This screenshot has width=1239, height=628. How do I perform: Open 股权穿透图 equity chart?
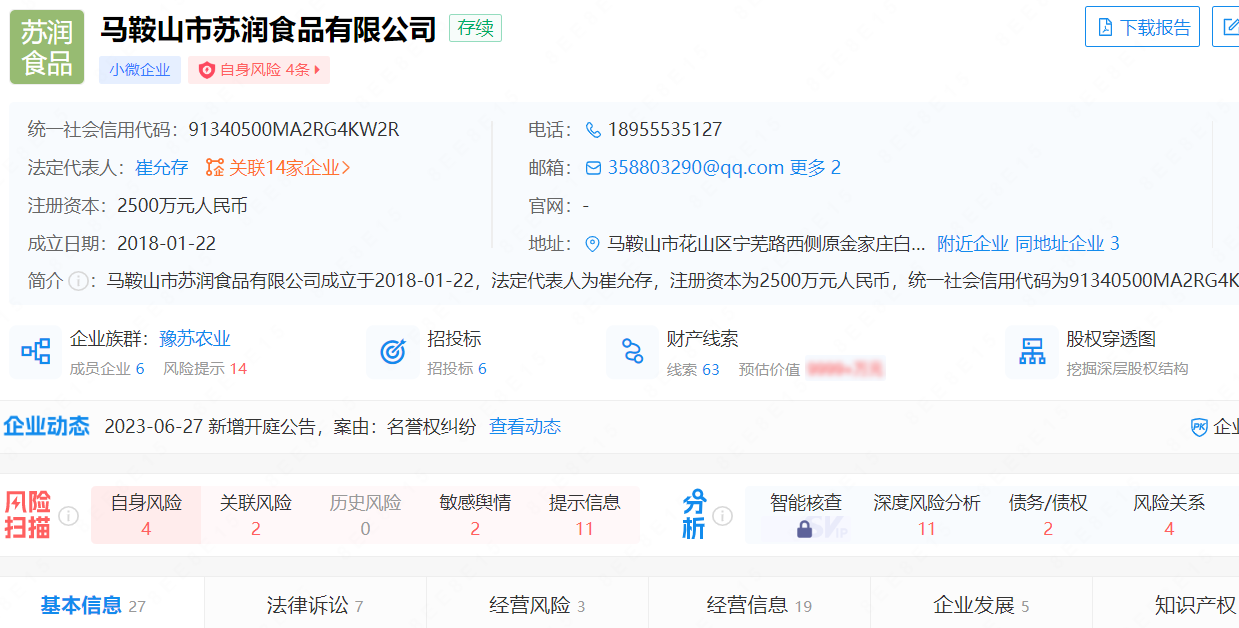pos(1111,340)
